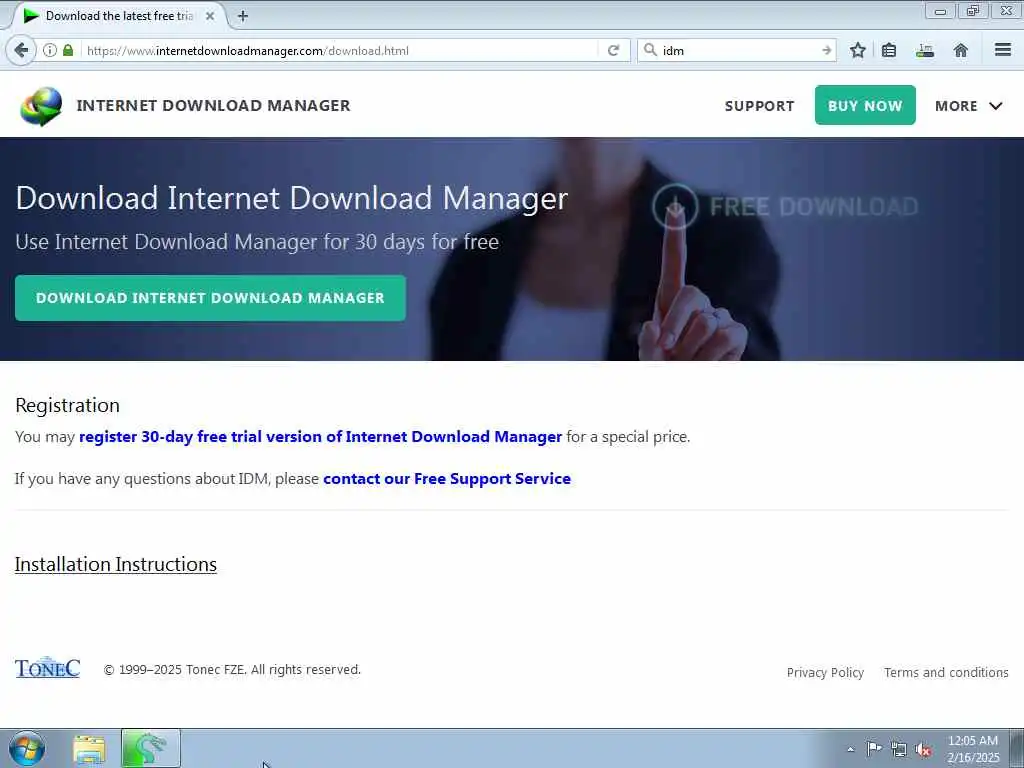The image size is (1024, 768).
Task: Reload the page with the refresh icon
Action: [613, 50]
